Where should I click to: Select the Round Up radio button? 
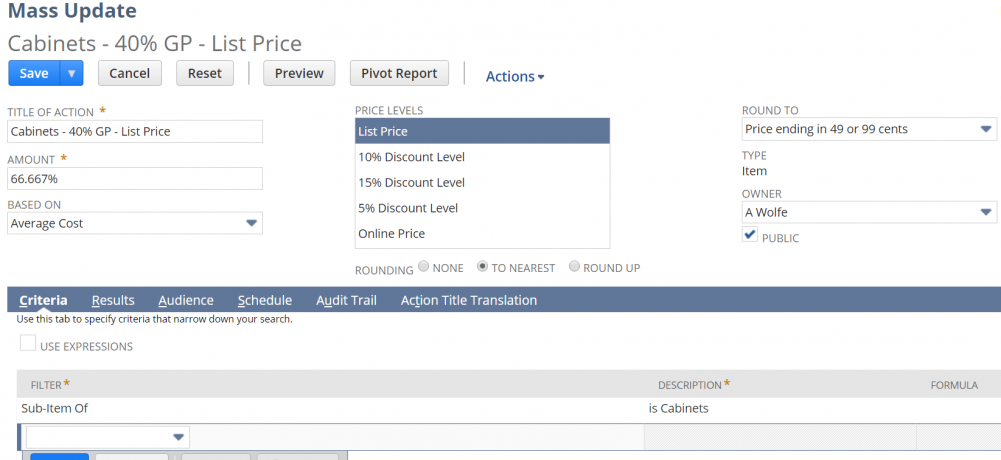[574, 267]
